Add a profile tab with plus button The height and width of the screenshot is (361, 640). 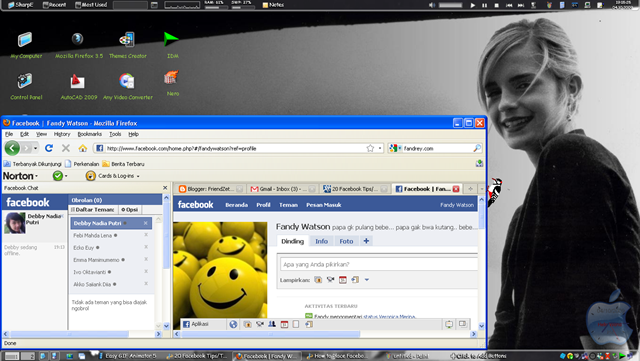366,241
